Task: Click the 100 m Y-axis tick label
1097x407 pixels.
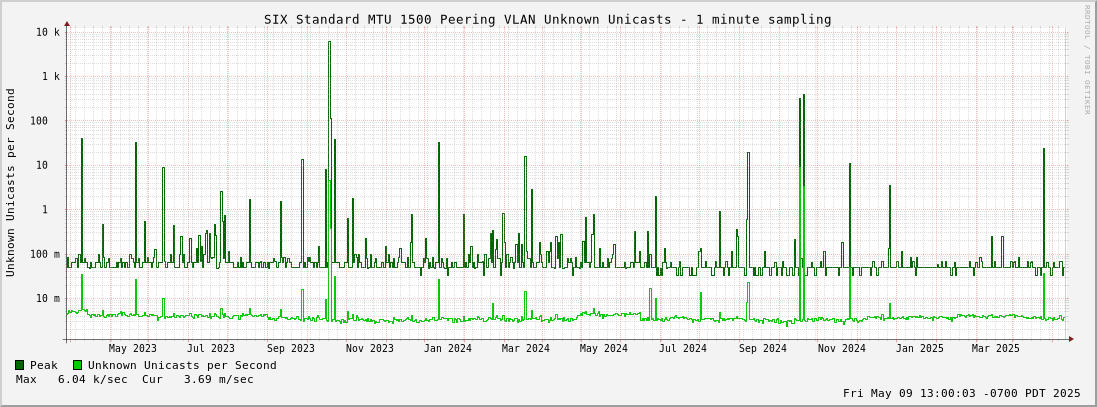Action: 43,254
